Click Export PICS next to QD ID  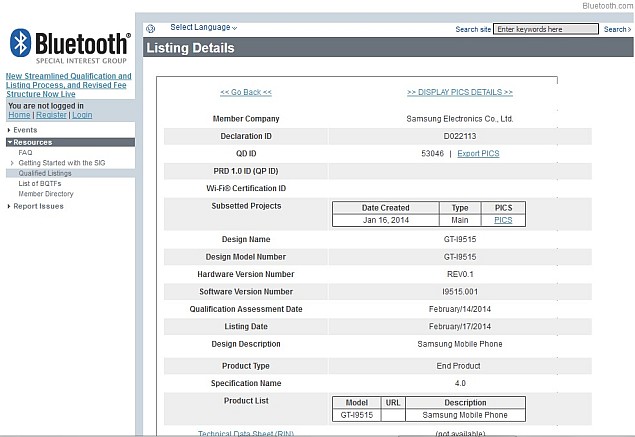coord(478,153)
